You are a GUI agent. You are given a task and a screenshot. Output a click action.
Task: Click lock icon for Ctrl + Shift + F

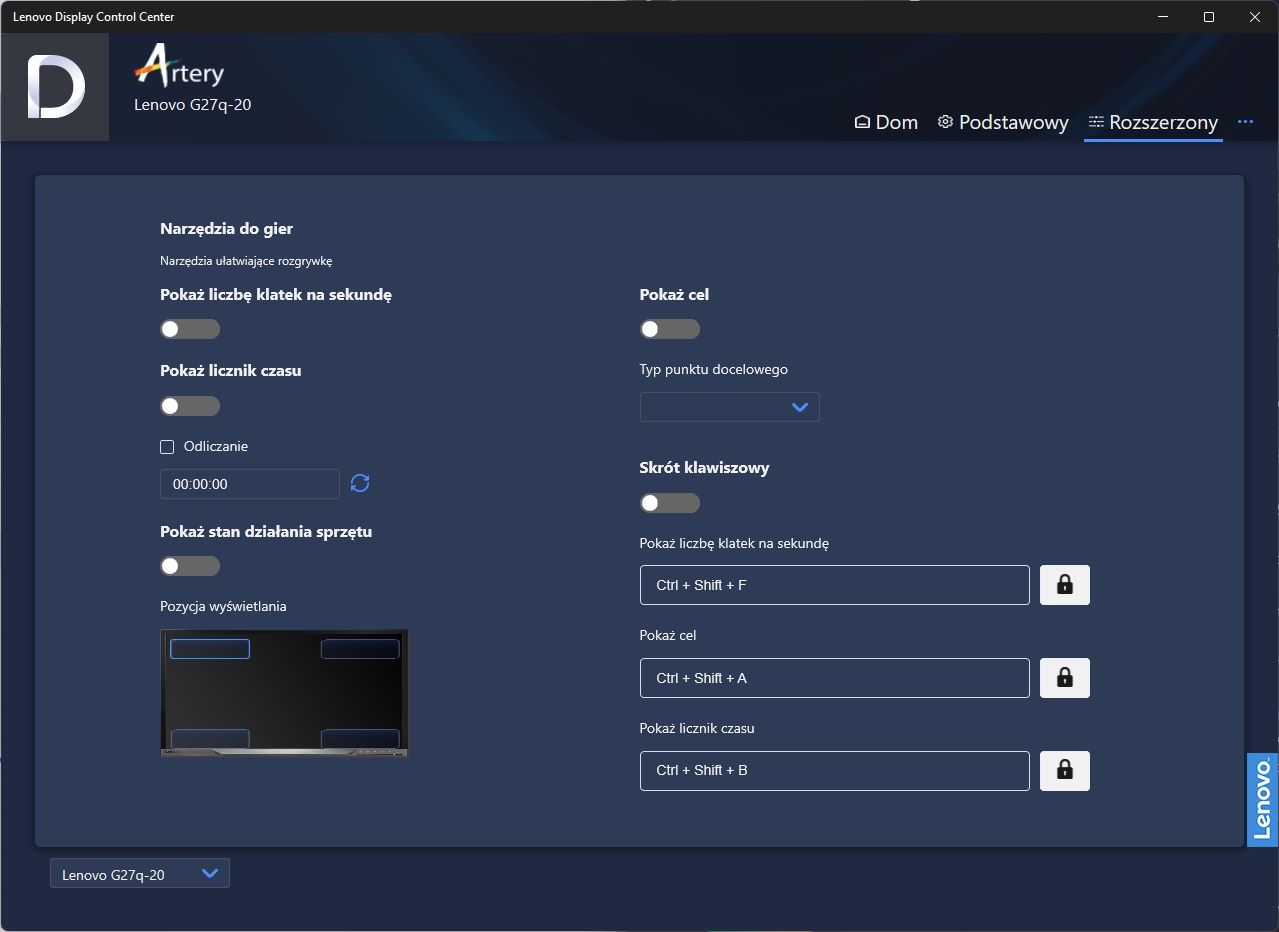(1065, 585)
